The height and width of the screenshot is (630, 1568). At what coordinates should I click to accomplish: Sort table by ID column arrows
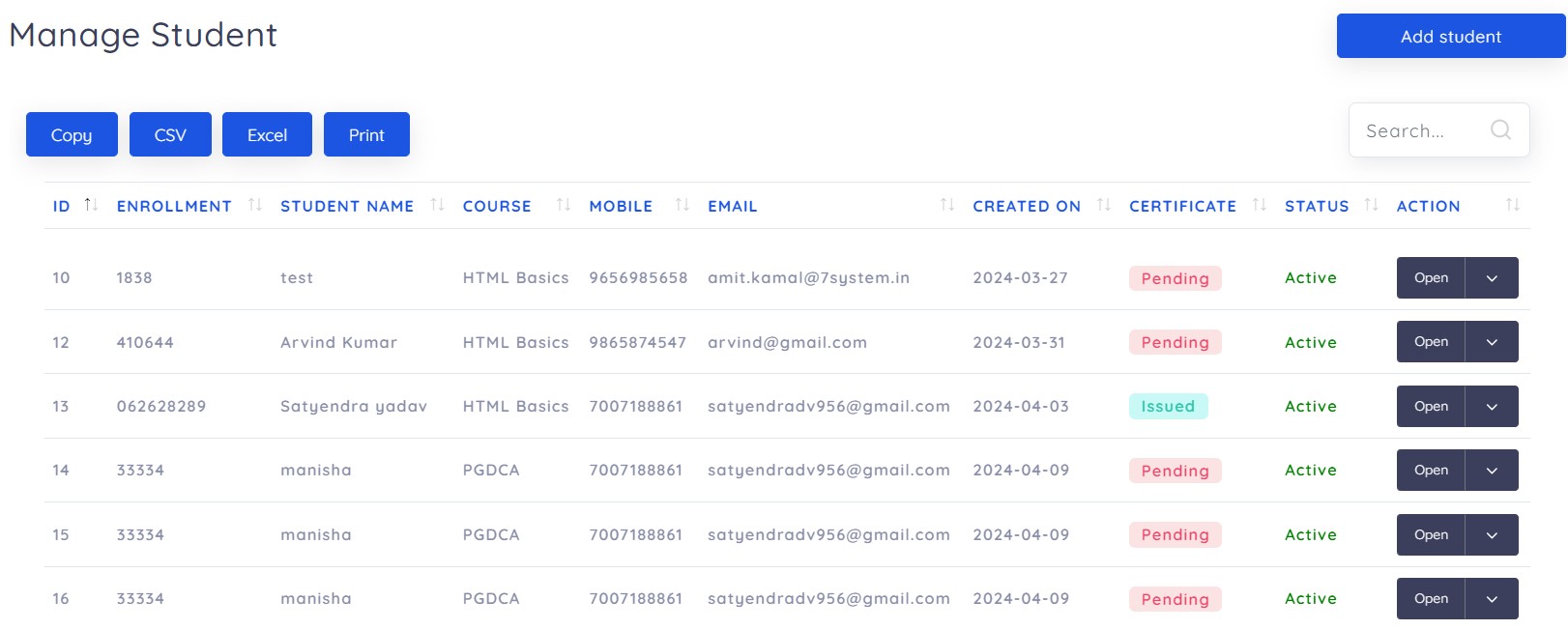[x=91, y=205]
